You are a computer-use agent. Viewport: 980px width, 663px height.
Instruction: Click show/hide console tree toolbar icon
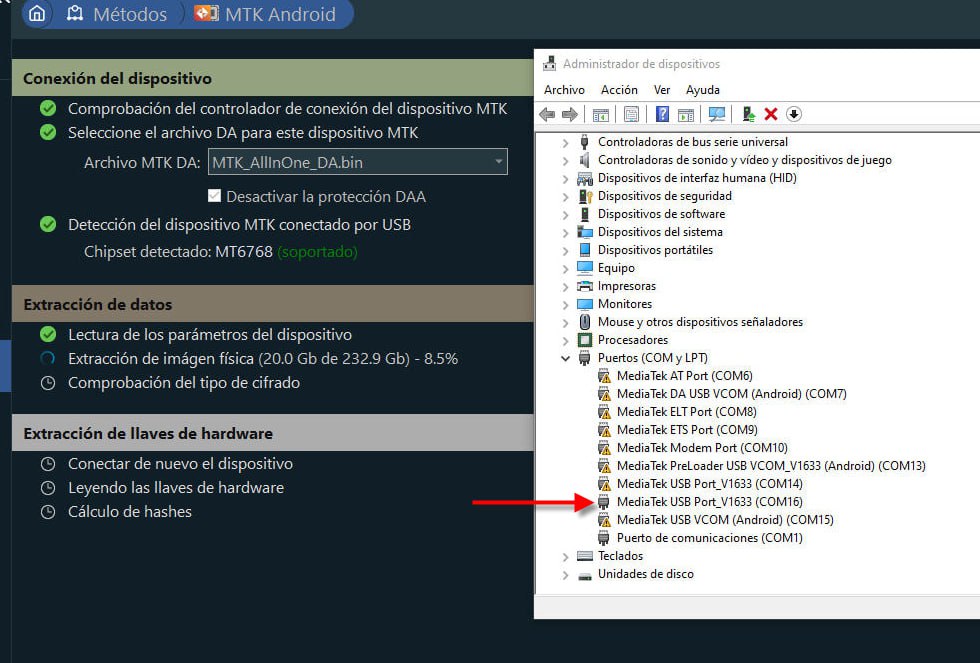click(x=601, y=114)
